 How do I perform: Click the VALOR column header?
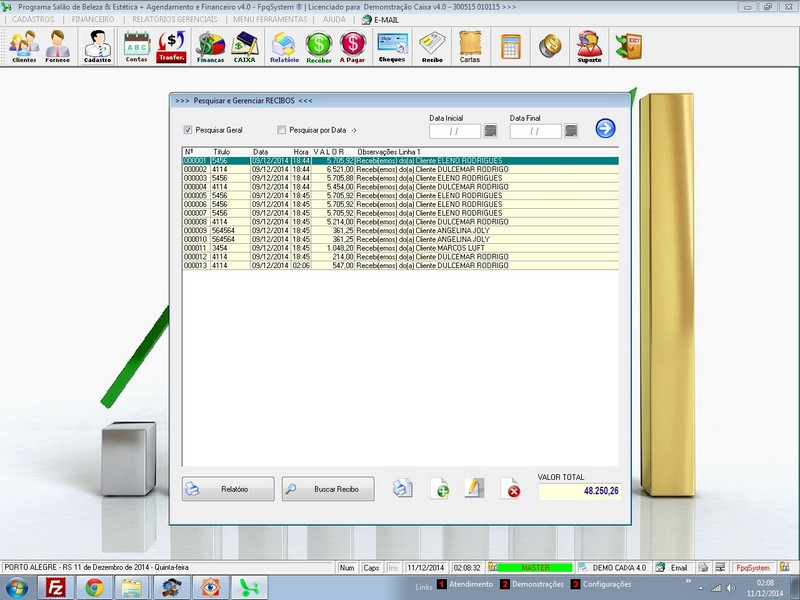tap(329, 152)
